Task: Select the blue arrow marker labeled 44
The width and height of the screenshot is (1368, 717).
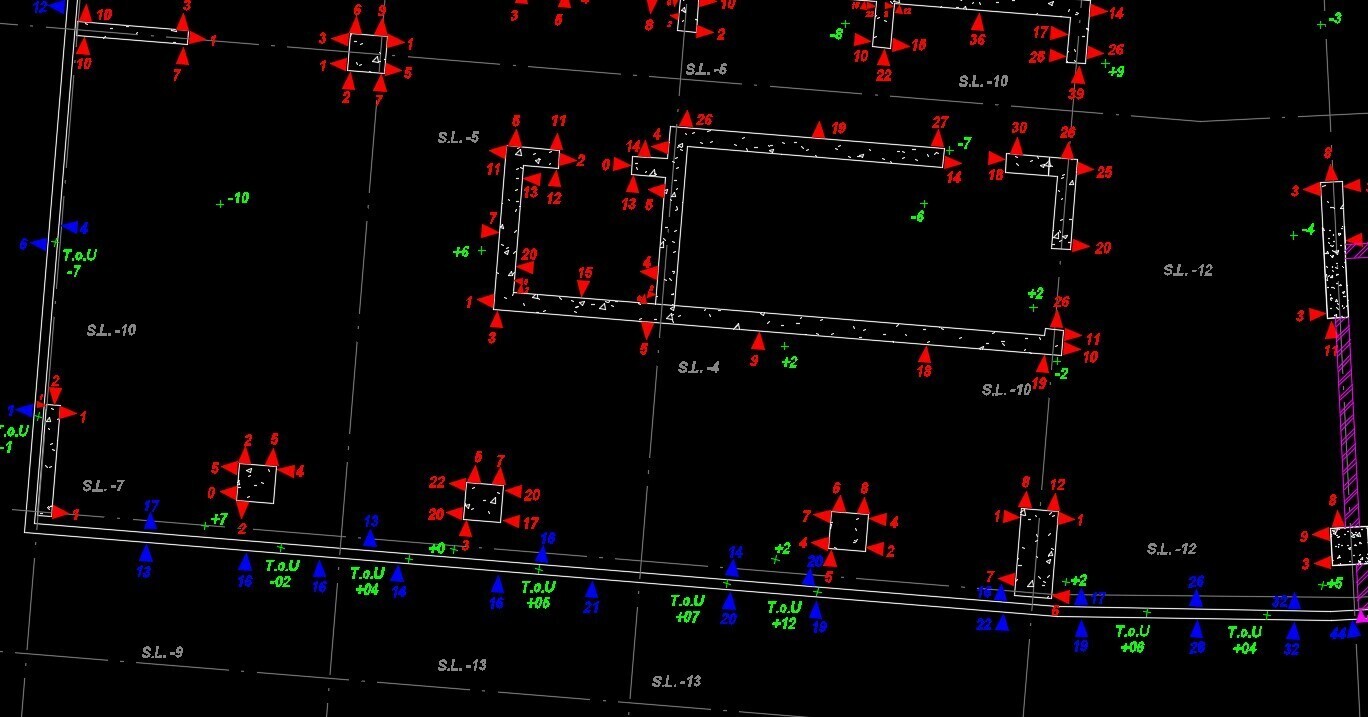Action: tap(1354, 629)
